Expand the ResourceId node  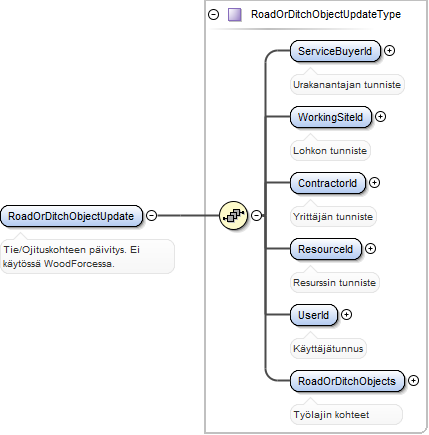[x=370, y=248]
